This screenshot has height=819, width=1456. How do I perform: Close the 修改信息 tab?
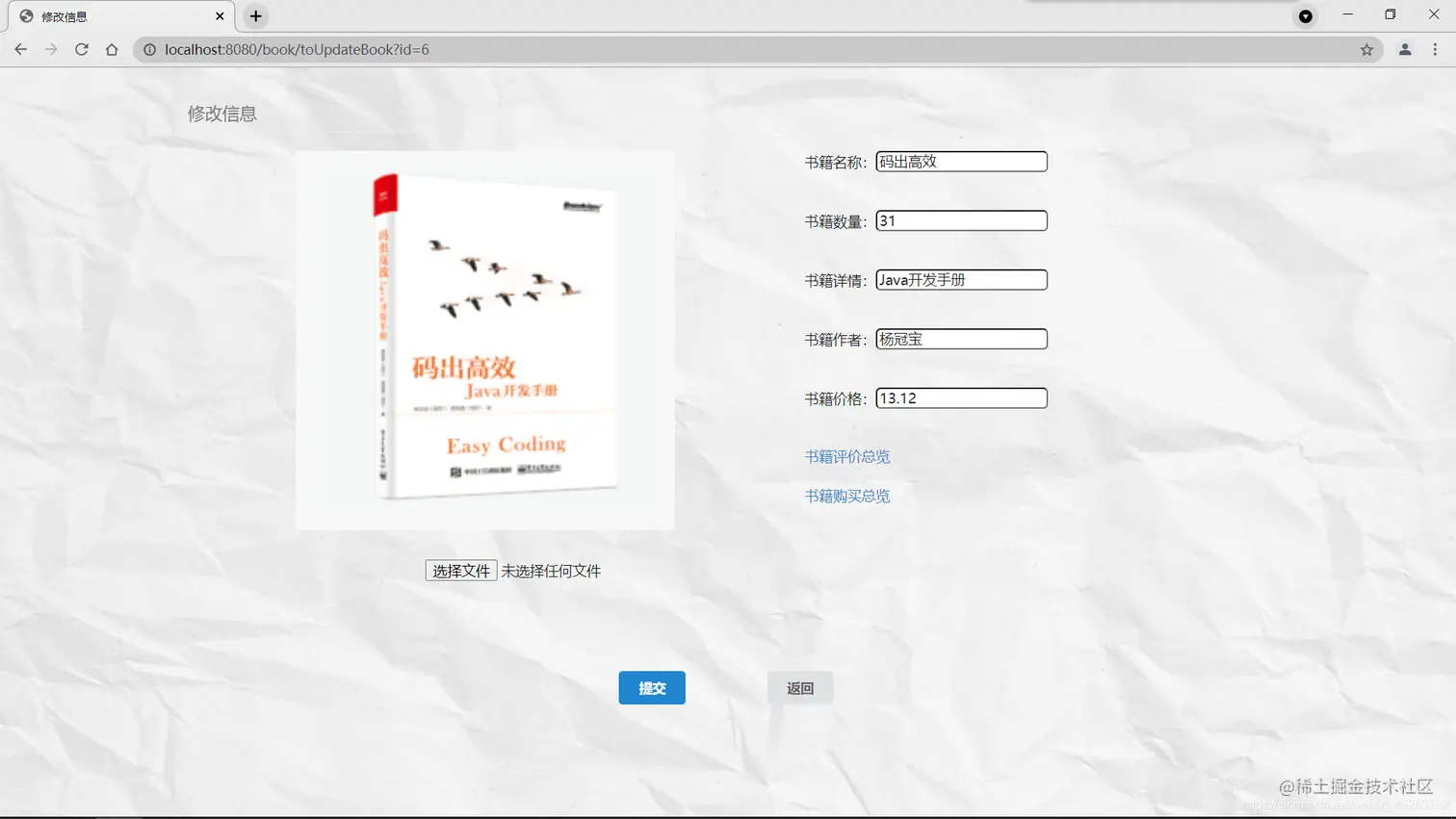220,16
